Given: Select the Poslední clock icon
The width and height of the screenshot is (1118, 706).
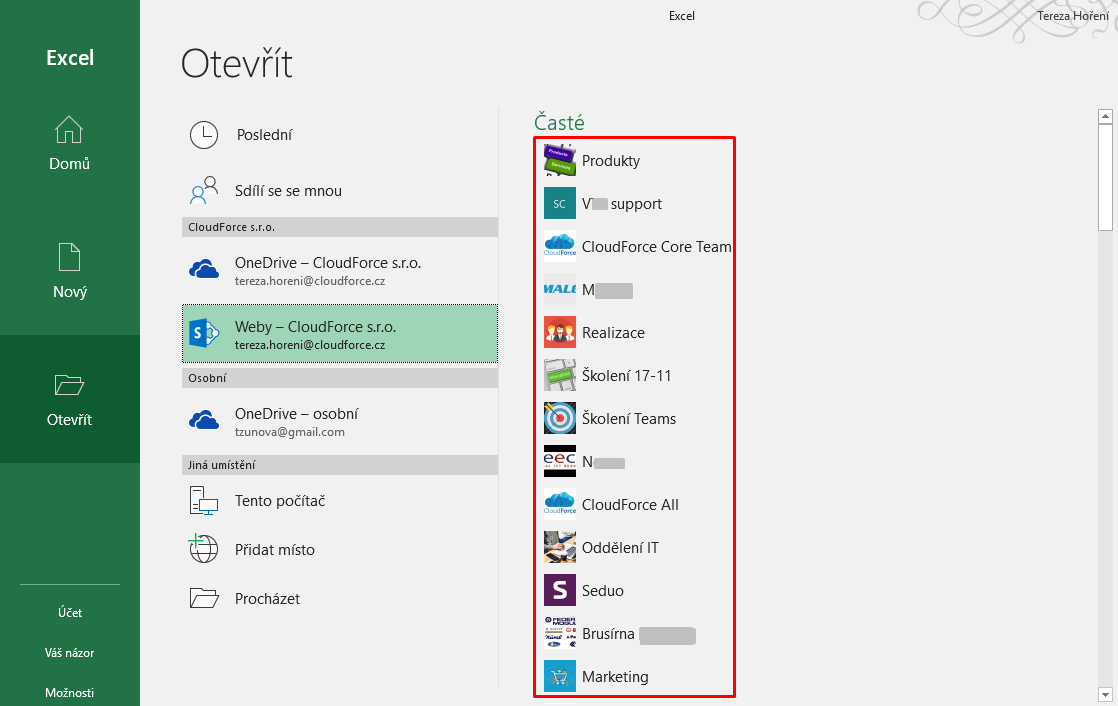Looking at the screenshot, I should 204,135.
